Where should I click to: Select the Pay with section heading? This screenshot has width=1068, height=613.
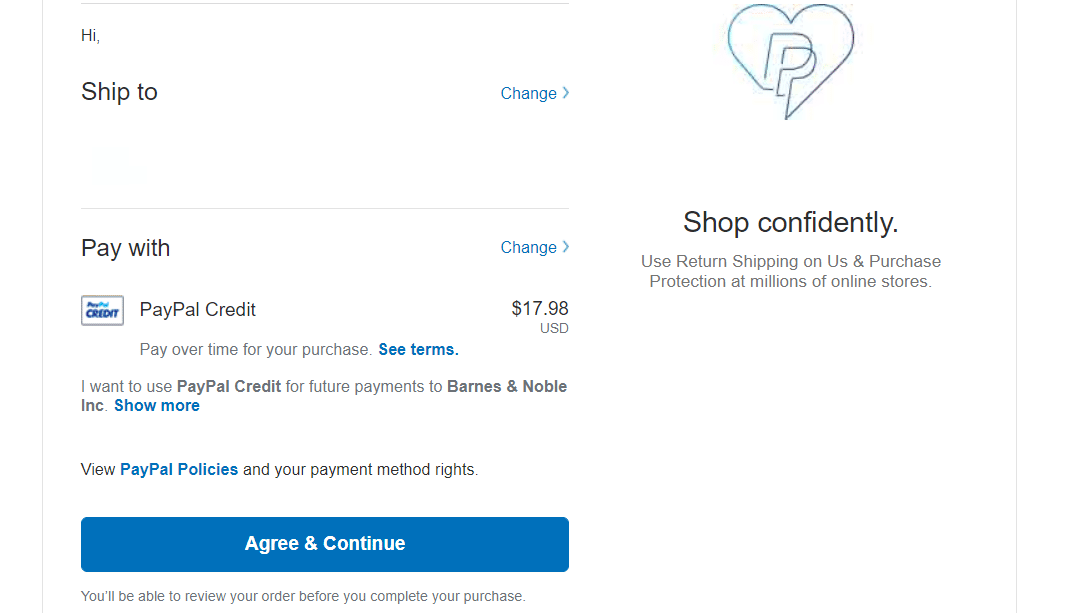point(125,247)
